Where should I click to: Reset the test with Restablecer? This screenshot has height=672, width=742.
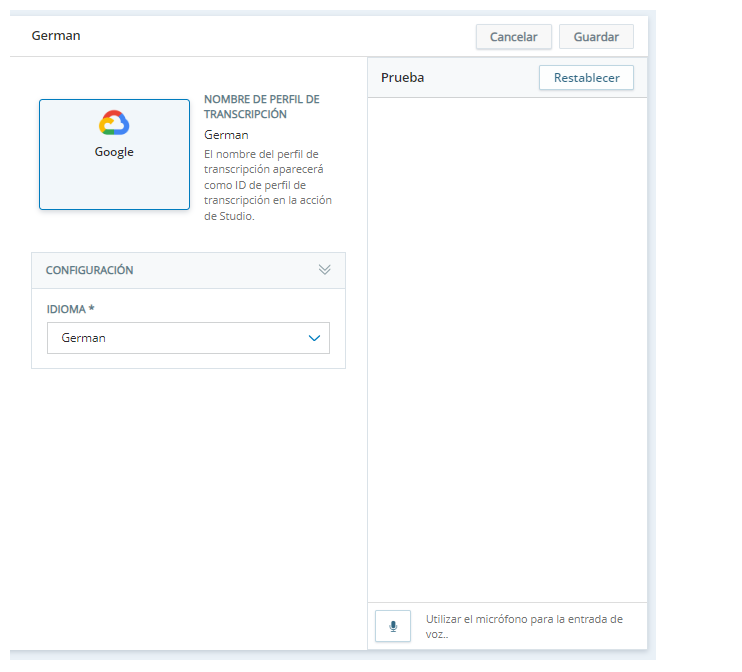pos(586,78)
